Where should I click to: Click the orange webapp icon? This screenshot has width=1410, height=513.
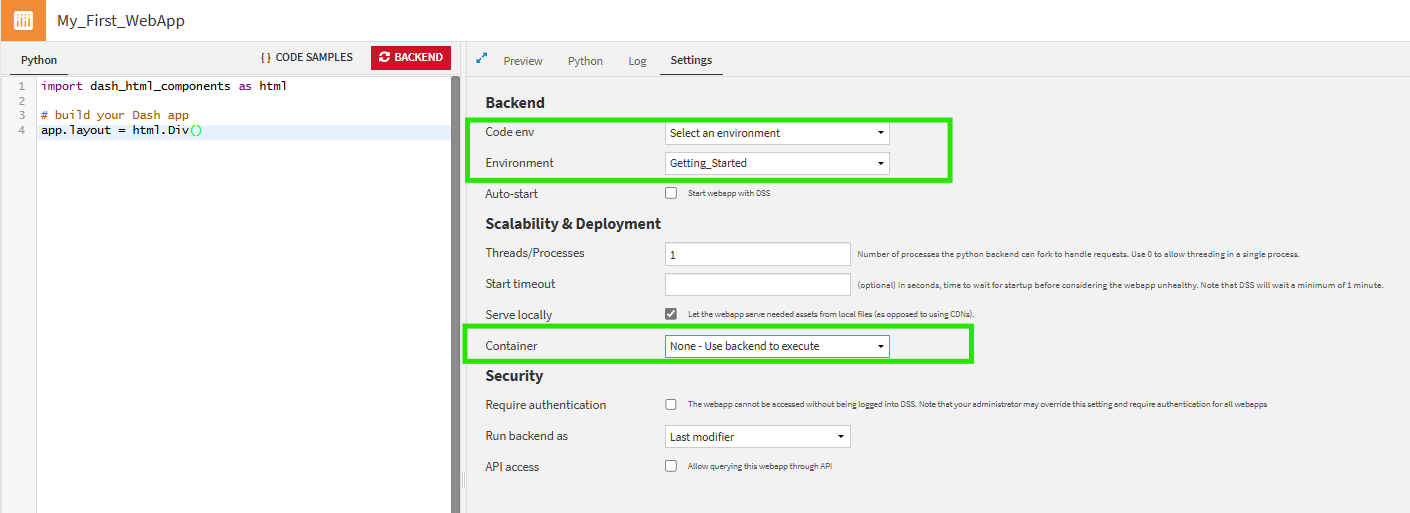tap(23, 20)
